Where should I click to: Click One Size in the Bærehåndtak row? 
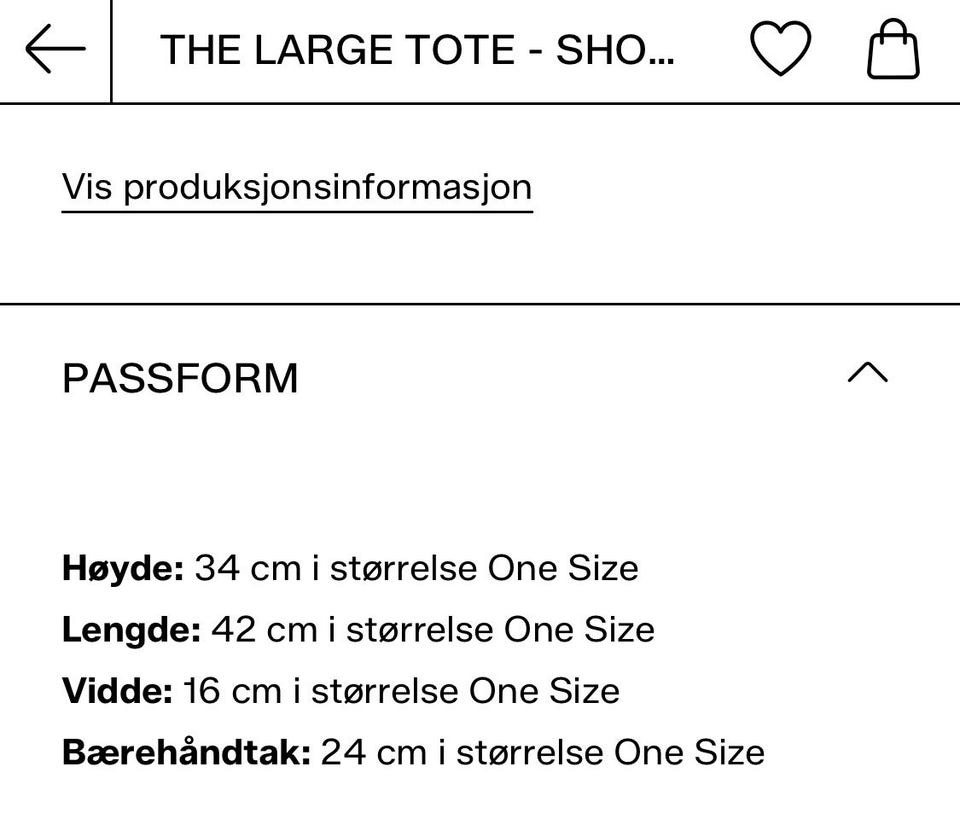pyautogui.click(x=688, y=752)
